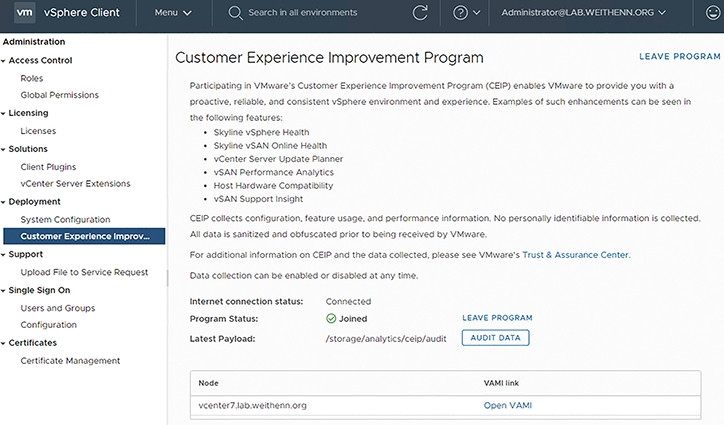Viewport: 724px width, 425px height.
Task: Collapse the Certificates section
Action: (3, 344)
